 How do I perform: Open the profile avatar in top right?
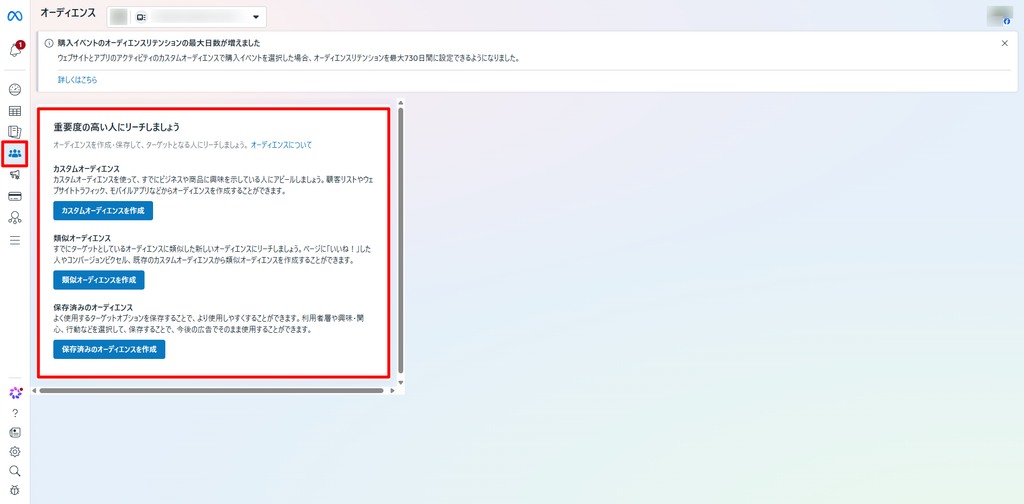(998, 16)
